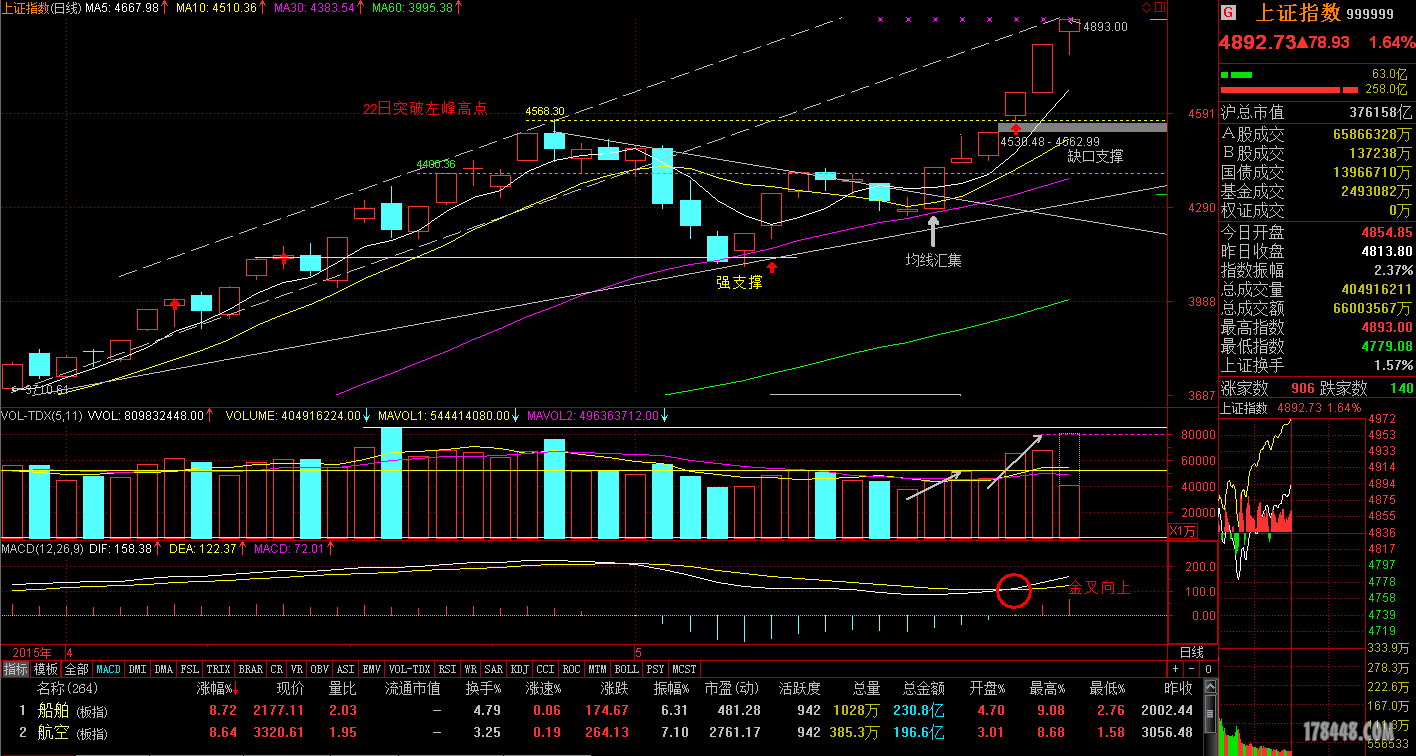Image resolution: width=1416 pixels, height=756 pixels.
Task: Click the 日线 period button
Action: coord(1193,652)
